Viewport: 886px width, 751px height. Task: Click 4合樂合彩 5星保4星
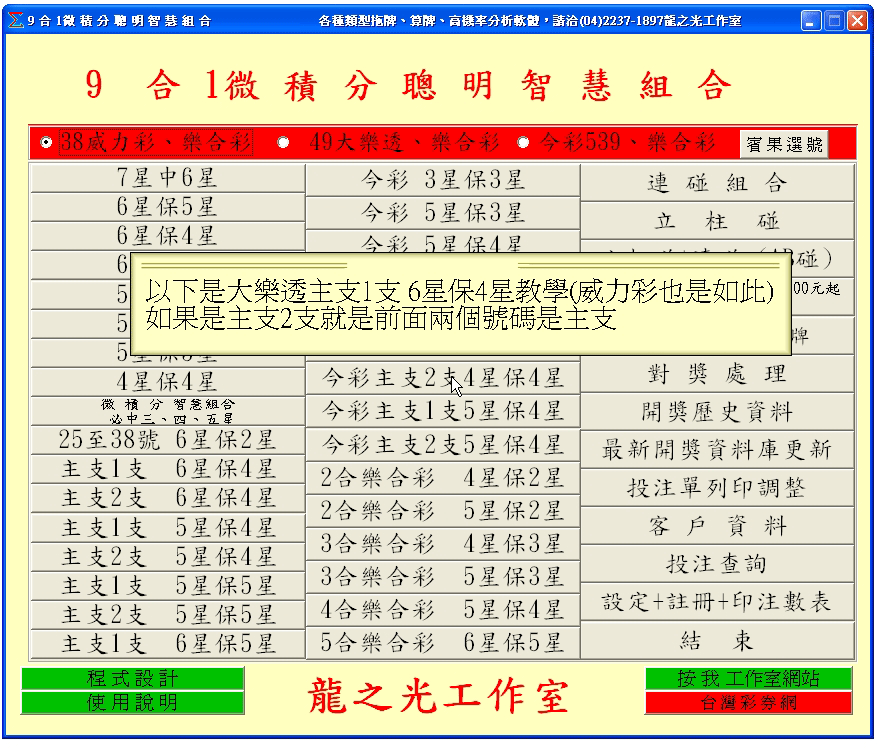coord(443,610)
